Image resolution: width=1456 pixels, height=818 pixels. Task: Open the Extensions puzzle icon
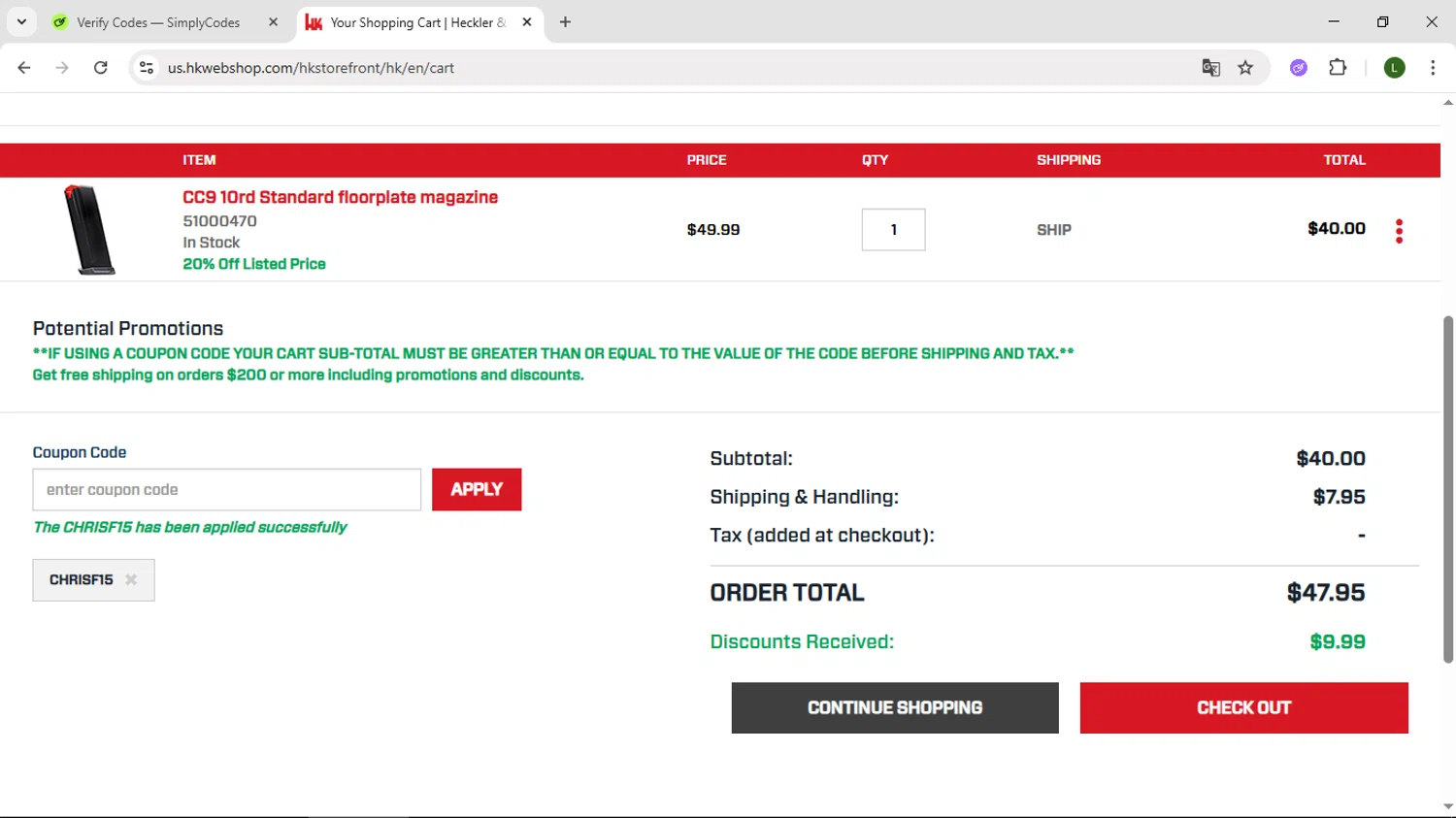pos(1338,68)
